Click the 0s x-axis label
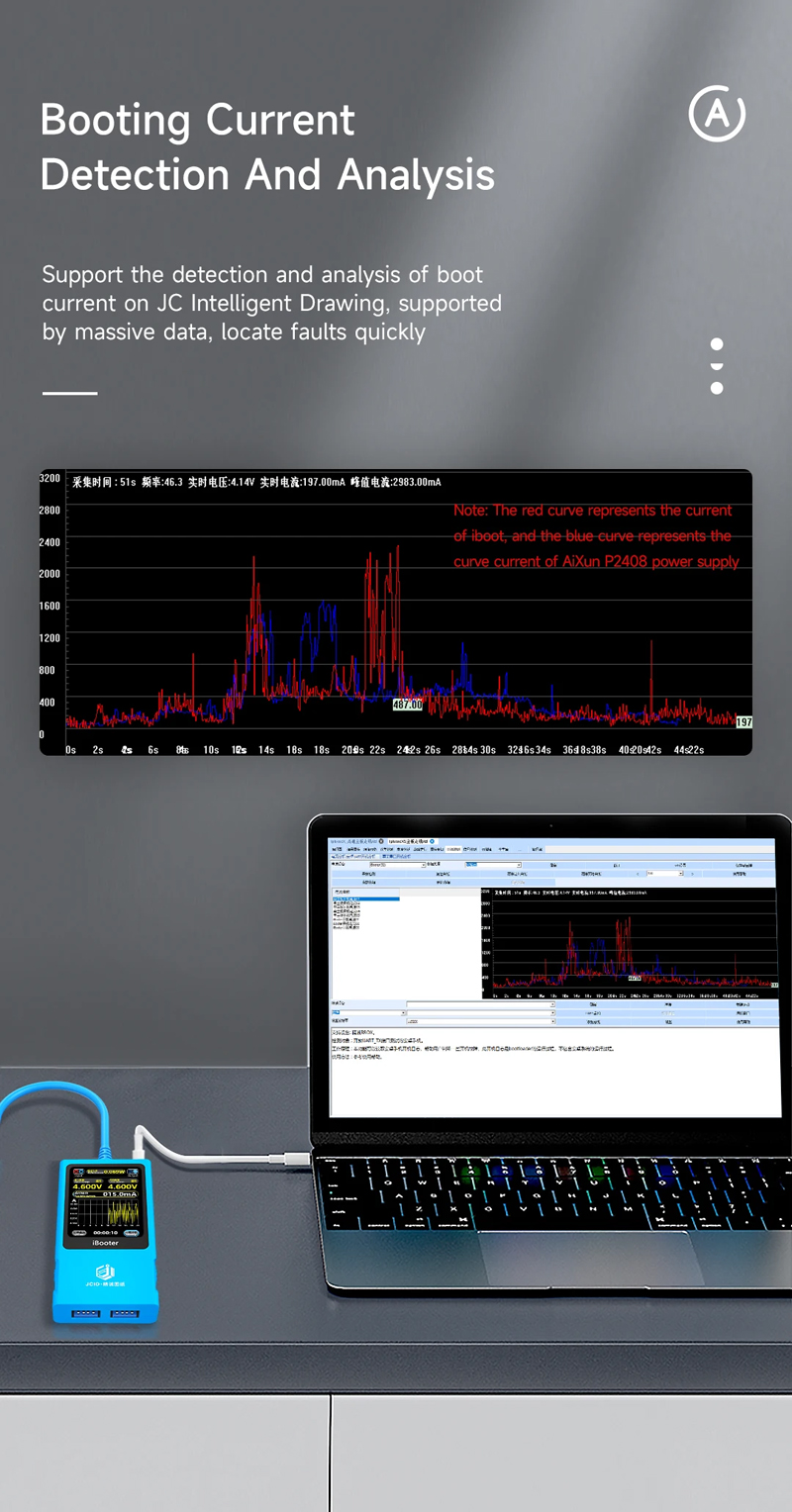Image resolution: width=792 pixels, height=1512 pixels. click(70, 750)
